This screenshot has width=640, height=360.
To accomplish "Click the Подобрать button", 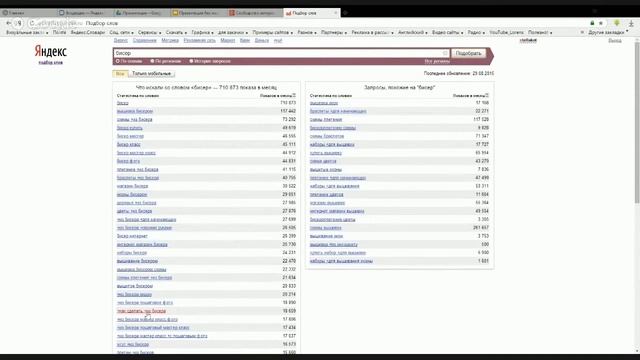I will (468, 53).
